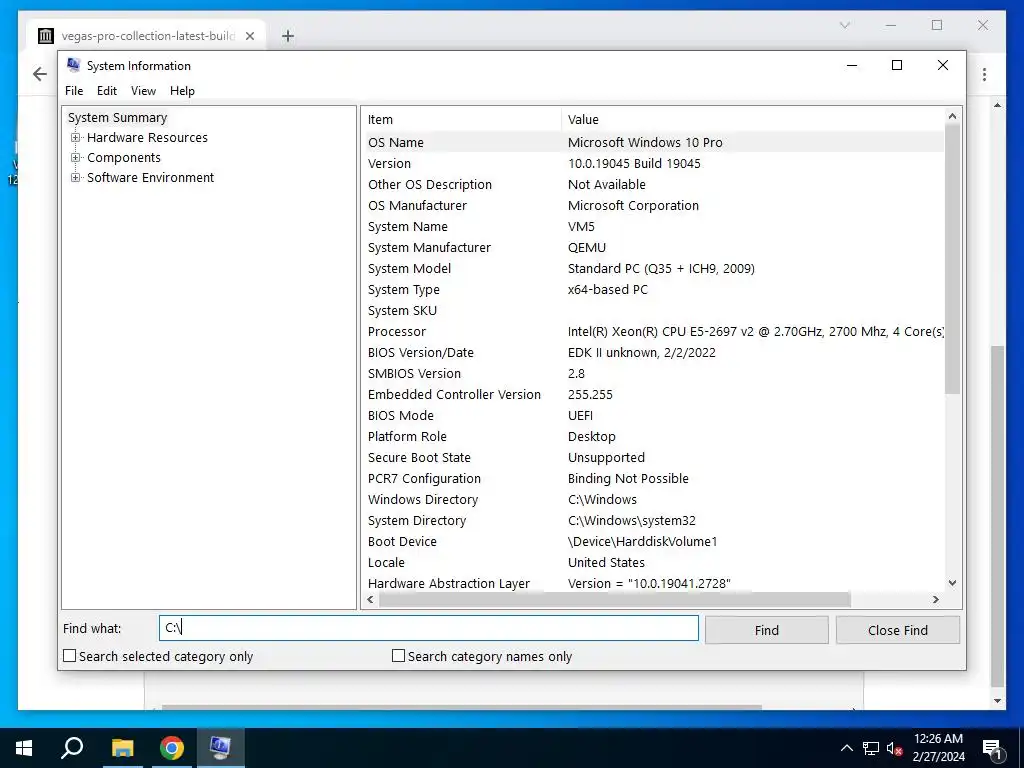Select Embedded Controller Version row
The image size is (1024, 768).
[x=653, y=394]
